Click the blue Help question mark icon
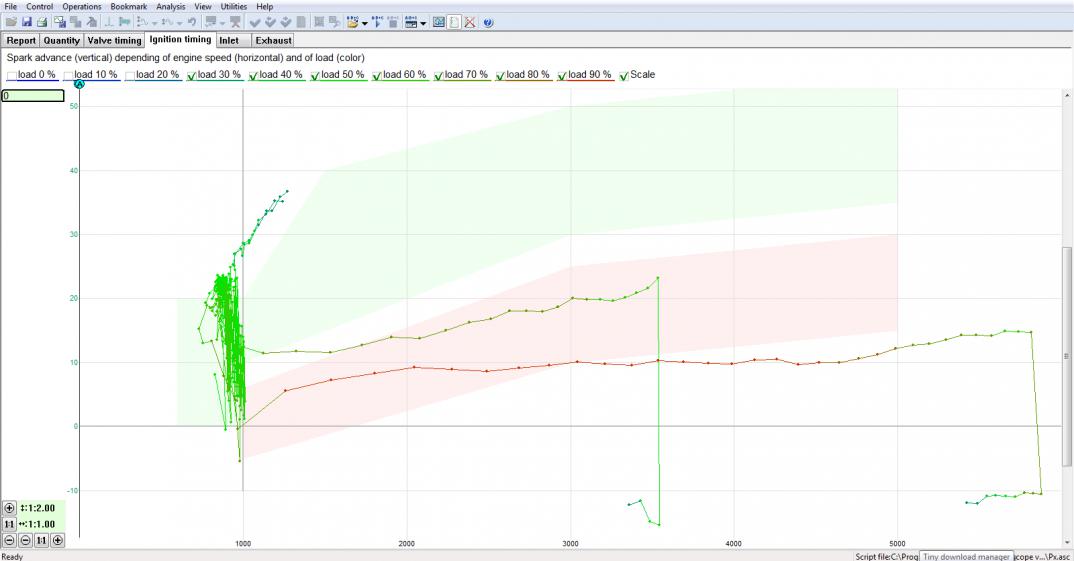 tap(488, 22)
